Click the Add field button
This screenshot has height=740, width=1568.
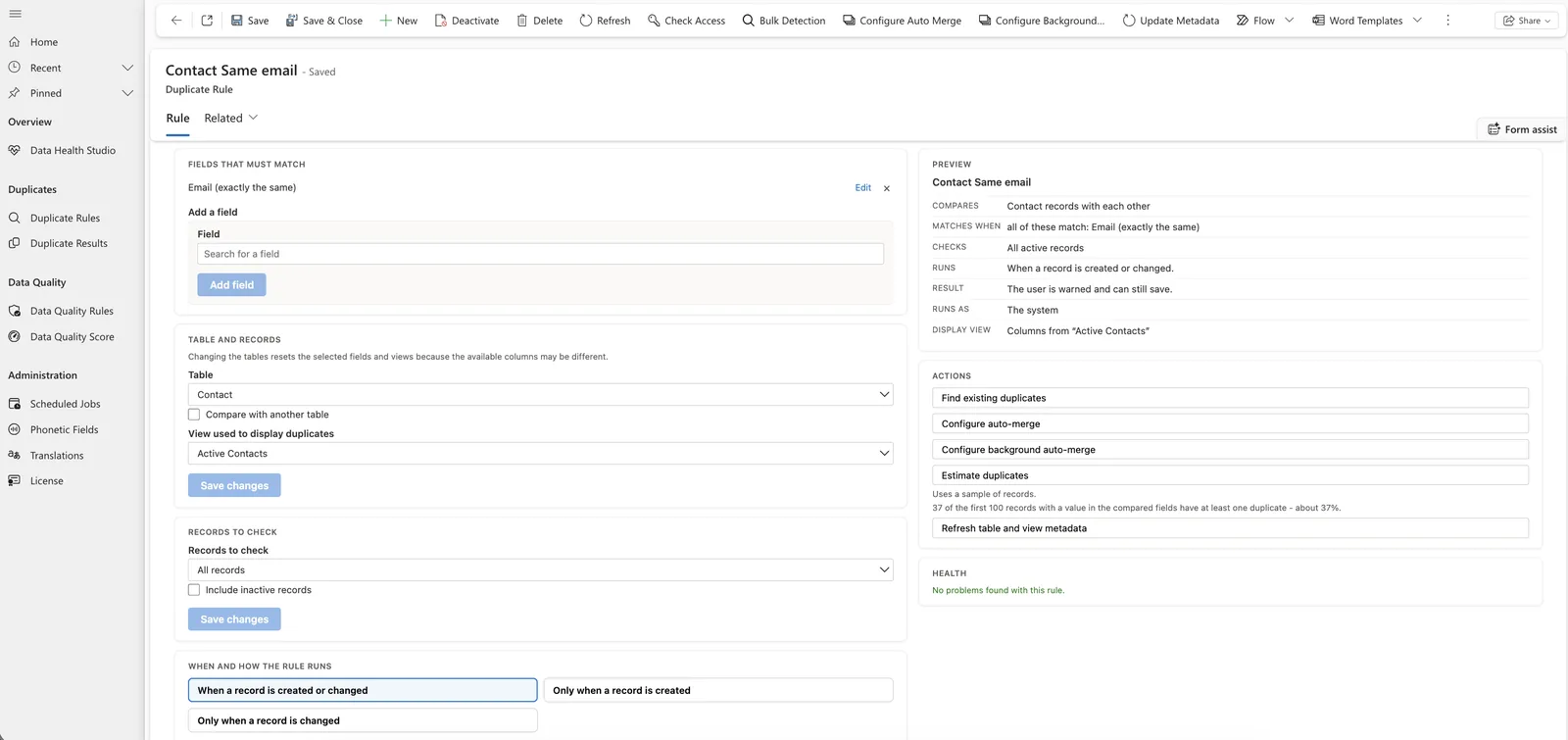tap(231, 285)
